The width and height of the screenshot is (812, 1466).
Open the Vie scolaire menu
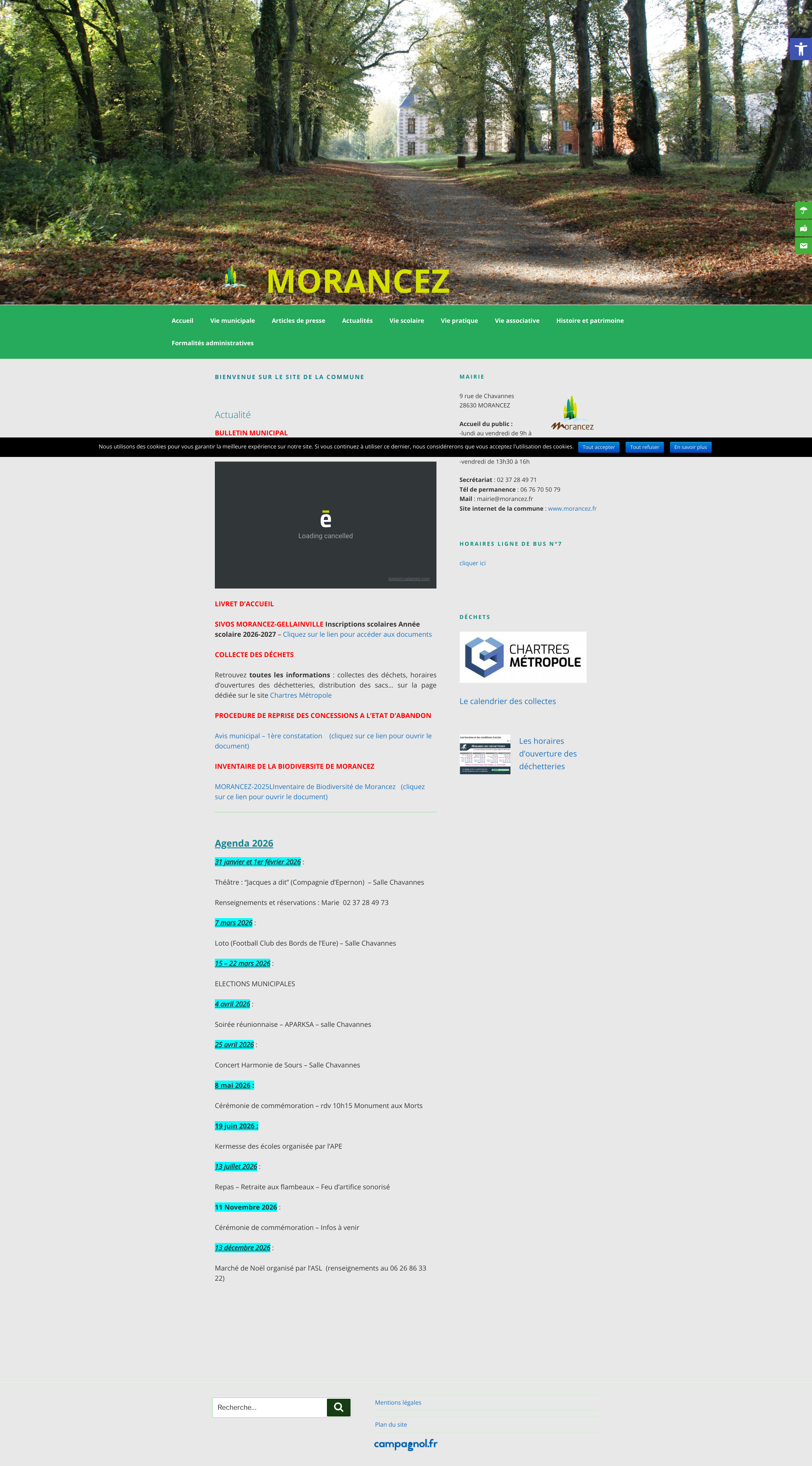(x=407, y=320)
